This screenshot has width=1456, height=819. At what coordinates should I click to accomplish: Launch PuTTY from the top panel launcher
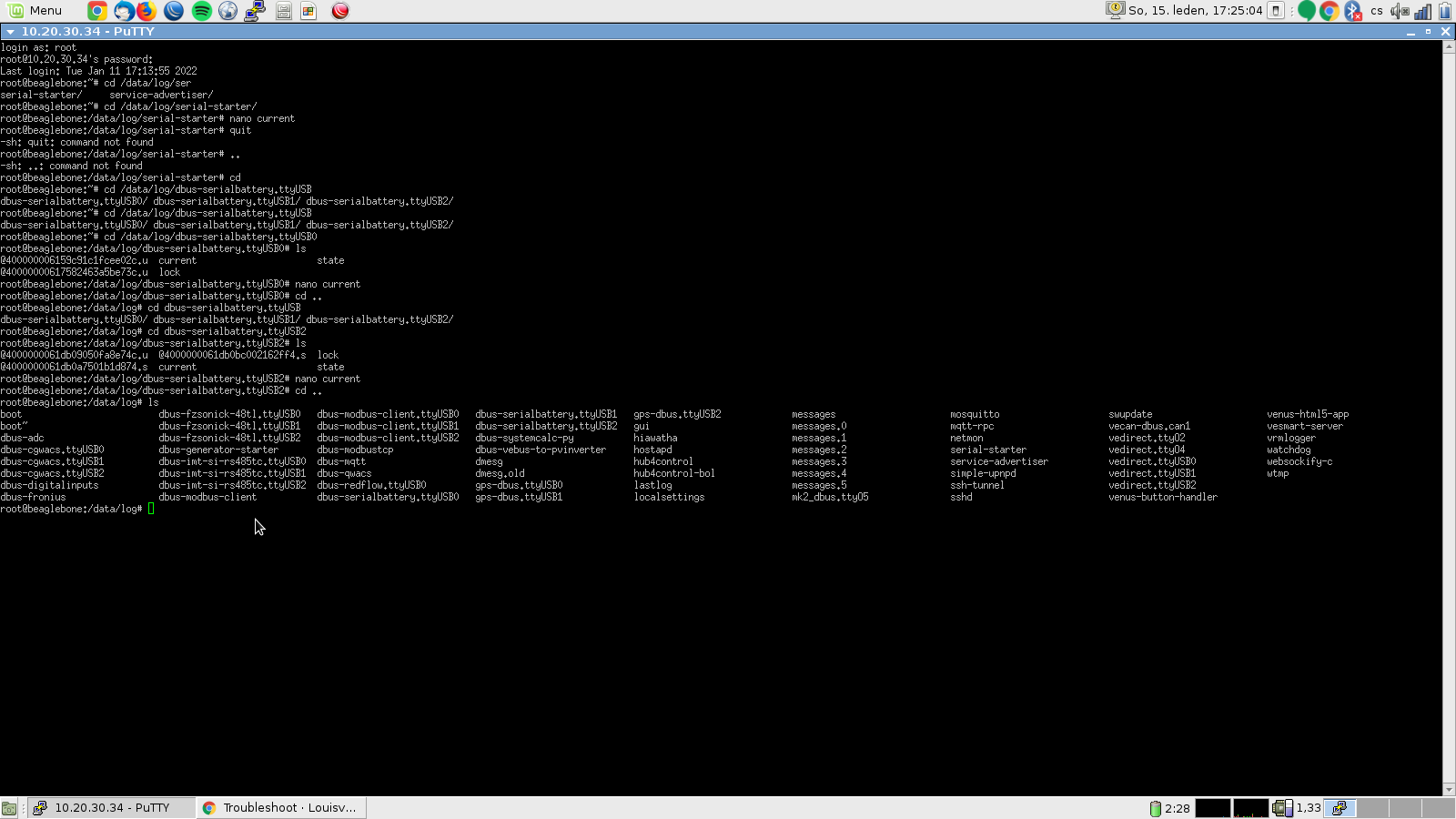coord(255,11)
